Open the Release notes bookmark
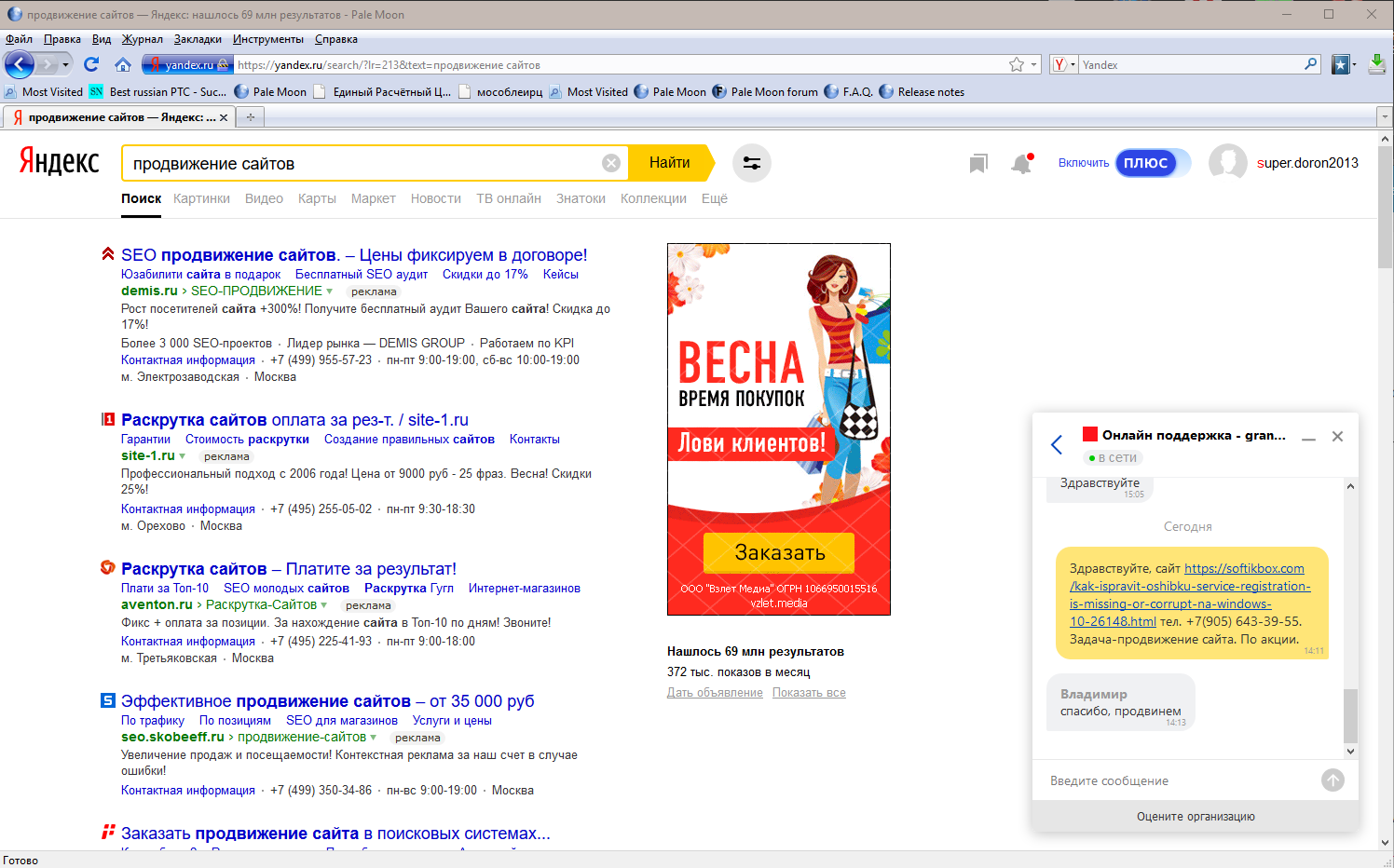1394x868 pixels. 922,91
